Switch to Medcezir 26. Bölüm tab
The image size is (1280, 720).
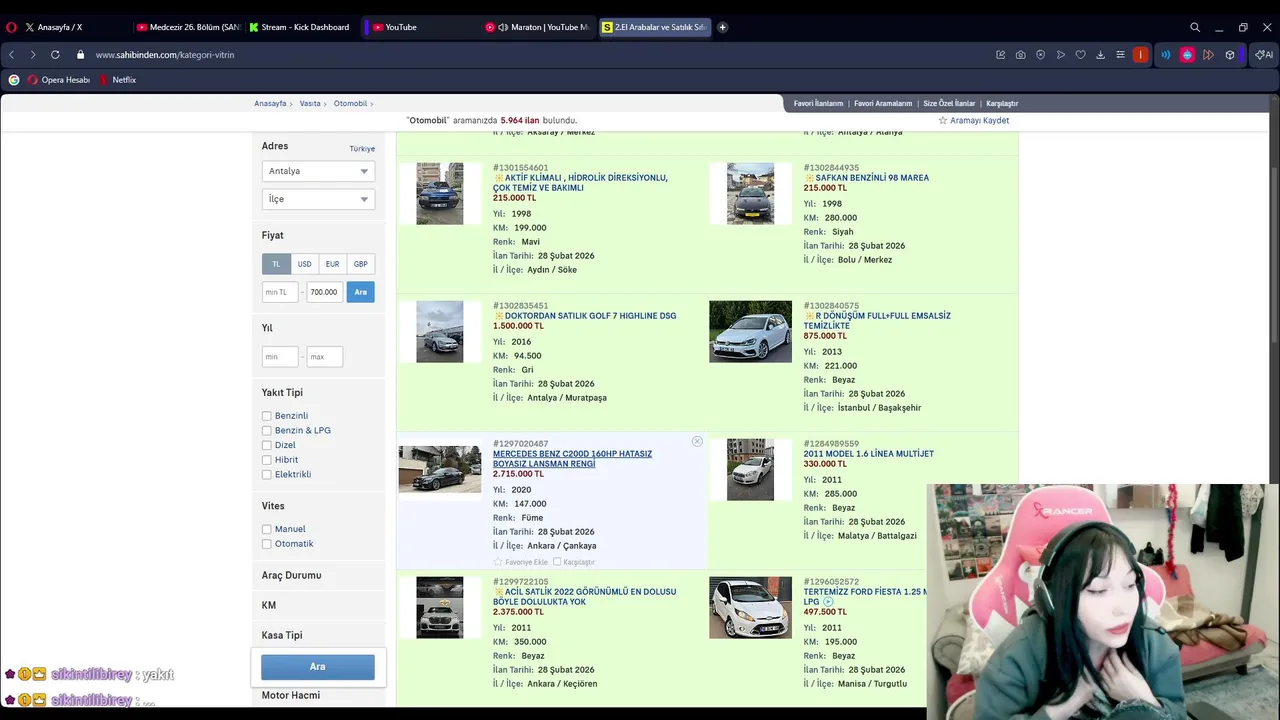[x=188, y=27]
